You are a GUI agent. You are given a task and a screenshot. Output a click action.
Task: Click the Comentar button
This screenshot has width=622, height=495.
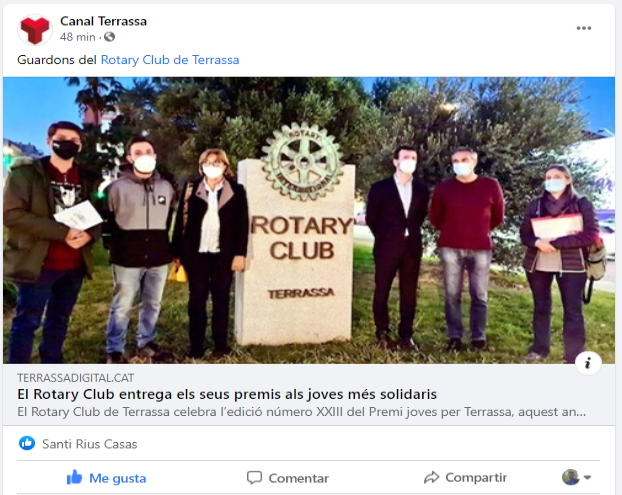[288, 478]
